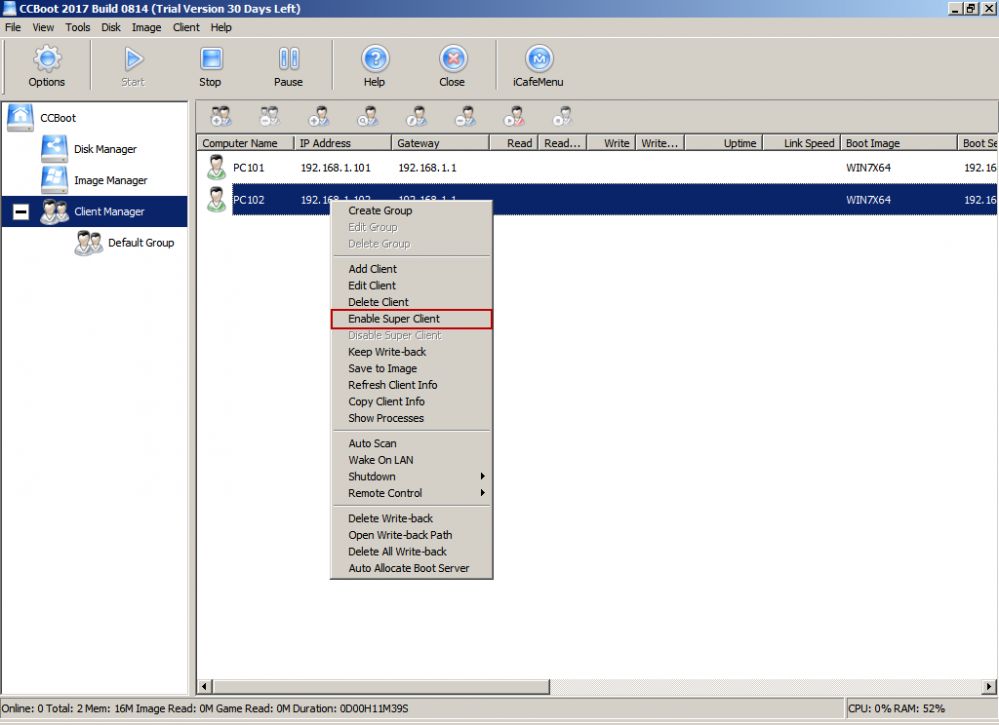Screen dimensions: 999x725
Task: Open the View menu
Action: coord(43,27)
